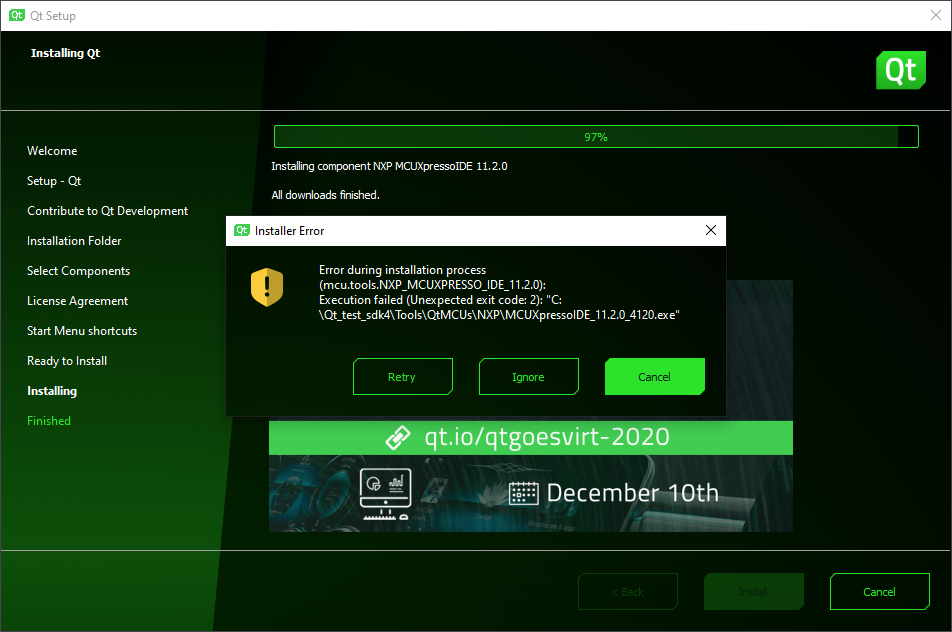
Task: Click the green Cancel button in the error dialog
Action: click(654, 376)
